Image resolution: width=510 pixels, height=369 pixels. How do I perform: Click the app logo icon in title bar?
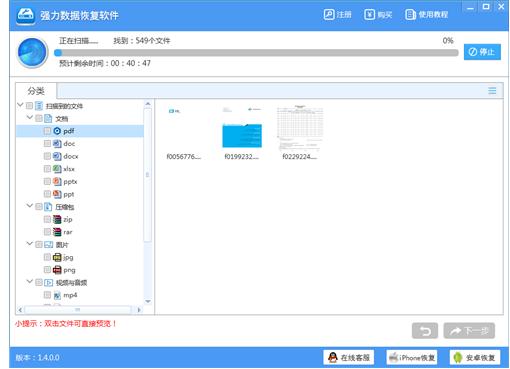click(x=26, y=16)
